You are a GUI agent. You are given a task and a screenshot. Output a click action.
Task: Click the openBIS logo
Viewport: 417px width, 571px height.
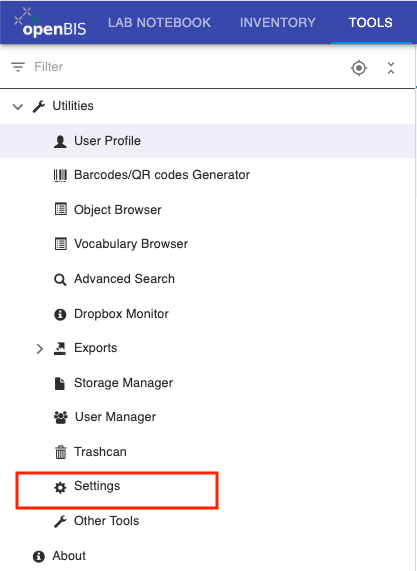pos(50,23)
